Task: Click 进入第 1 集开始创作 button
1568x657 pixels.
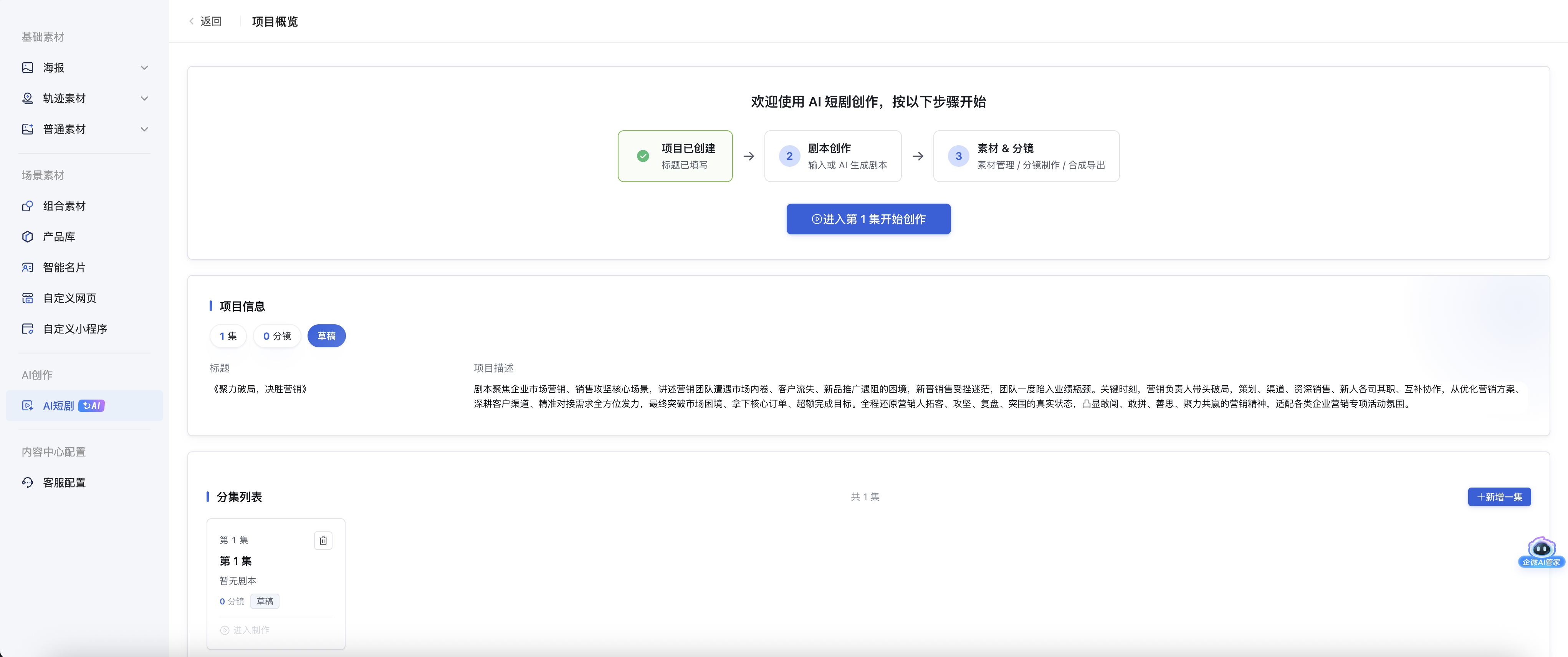Action: click(868, 219)
